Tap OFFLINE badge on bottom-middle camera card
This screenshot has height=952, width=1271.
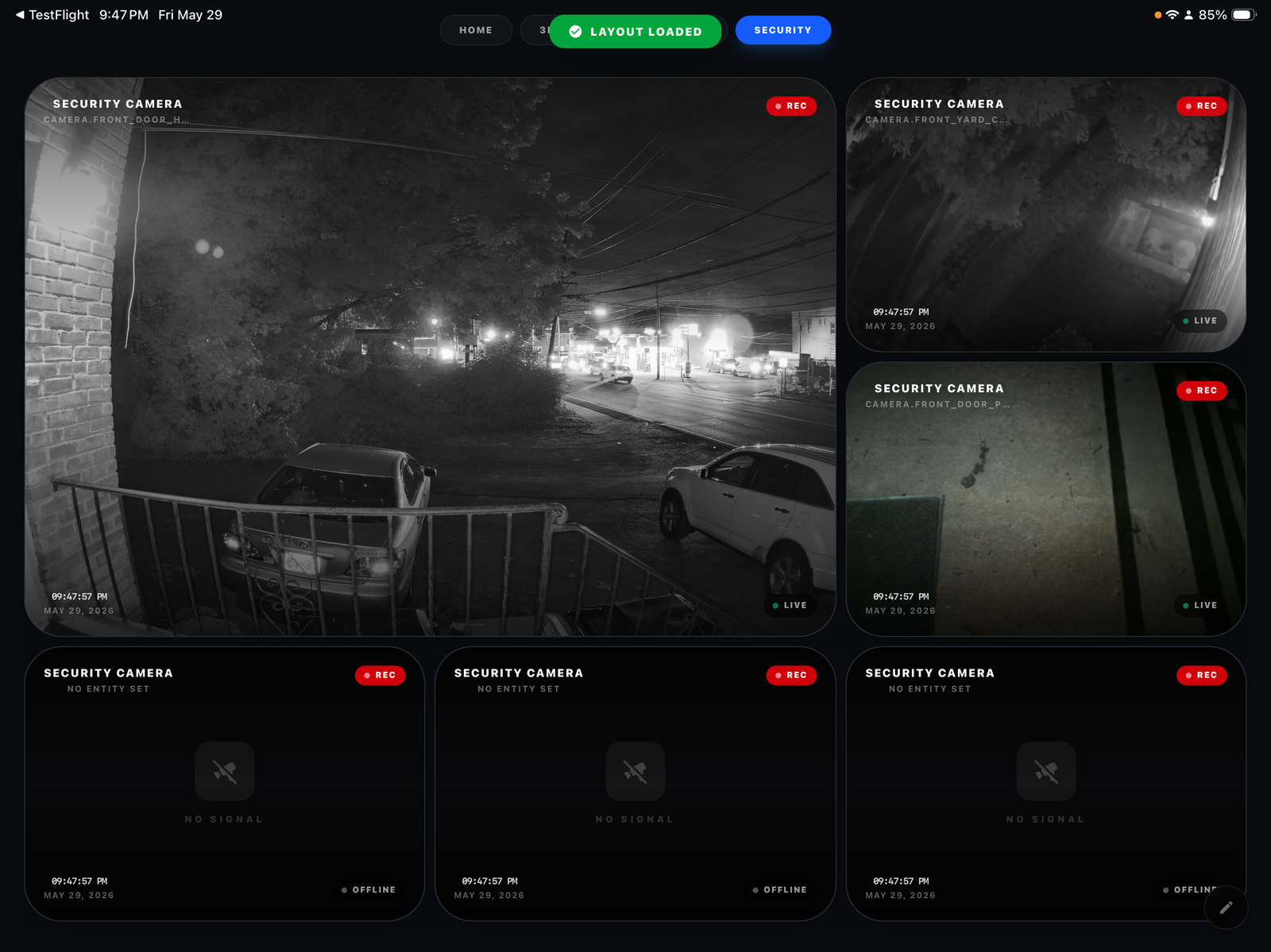(780, 890)
